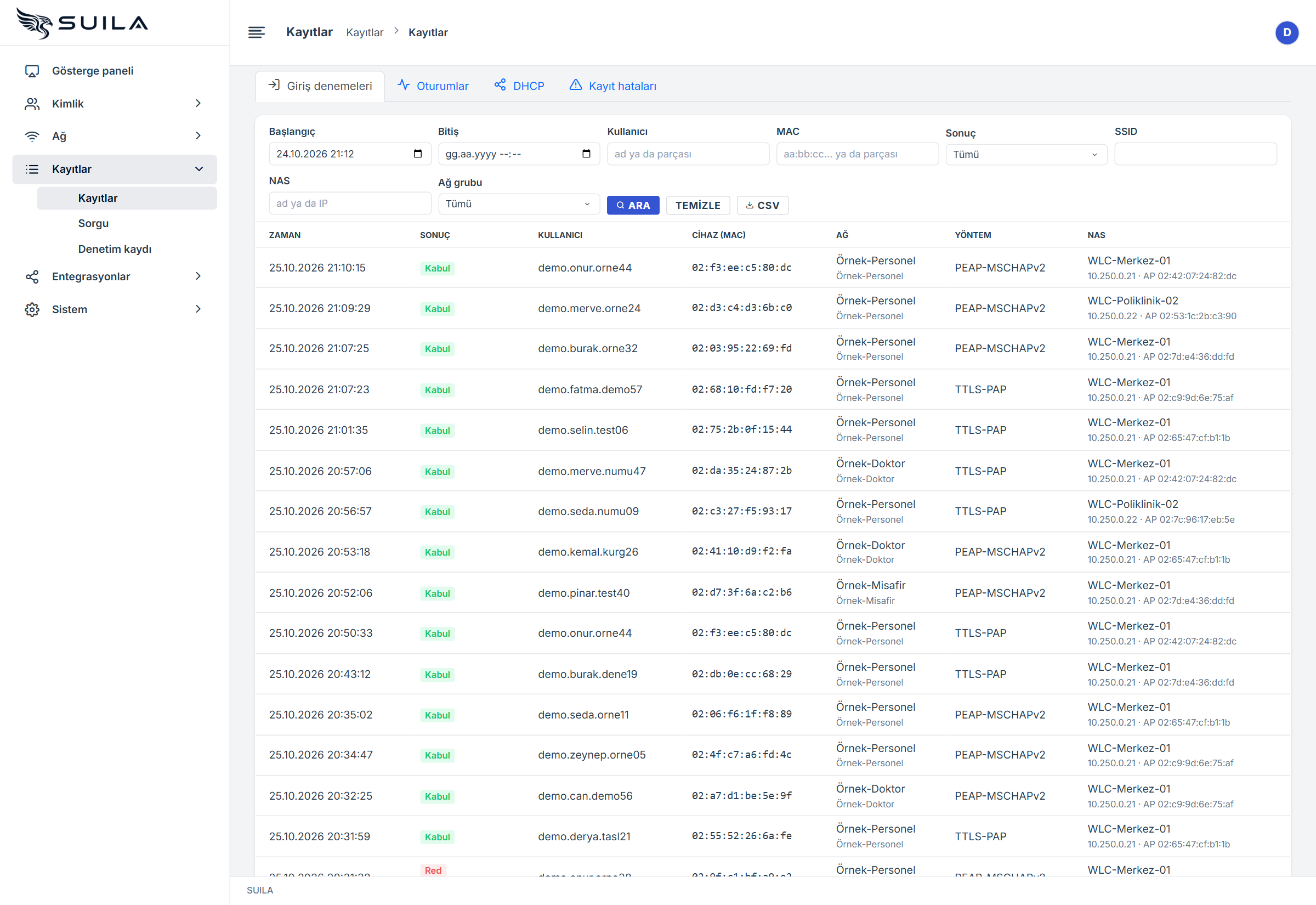Click the Kimlik users icon

click(x=32, y=104)
